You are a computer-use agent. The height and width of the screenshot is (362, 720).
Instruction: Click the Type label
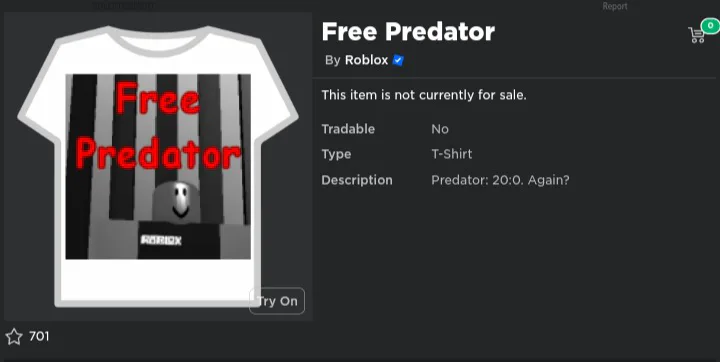(336, 154)
